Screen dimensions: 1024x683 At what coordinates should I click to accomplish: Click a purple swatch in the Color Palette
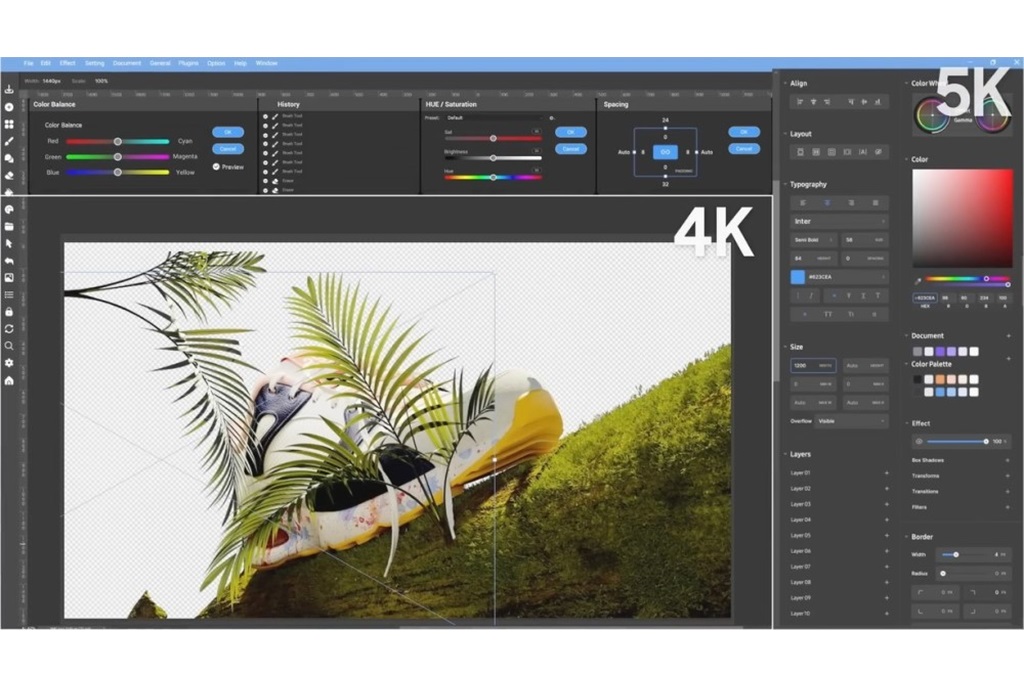pos(940,351)
